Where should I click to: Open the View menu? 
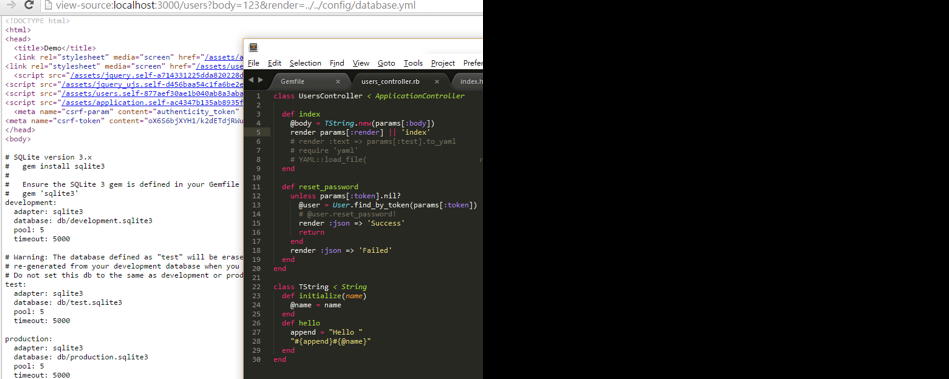(361, 63)
